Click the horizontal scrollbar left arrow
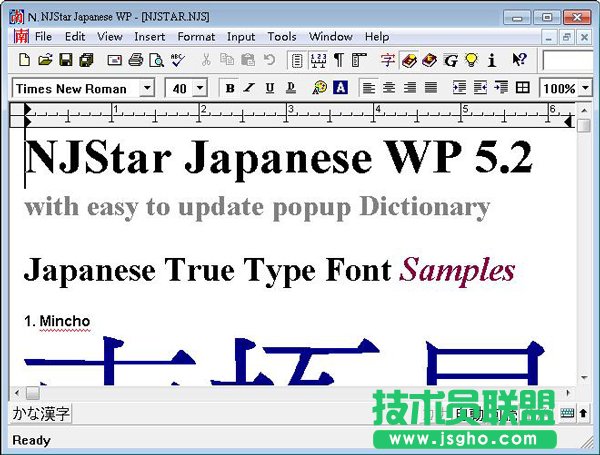 (17, 393)
